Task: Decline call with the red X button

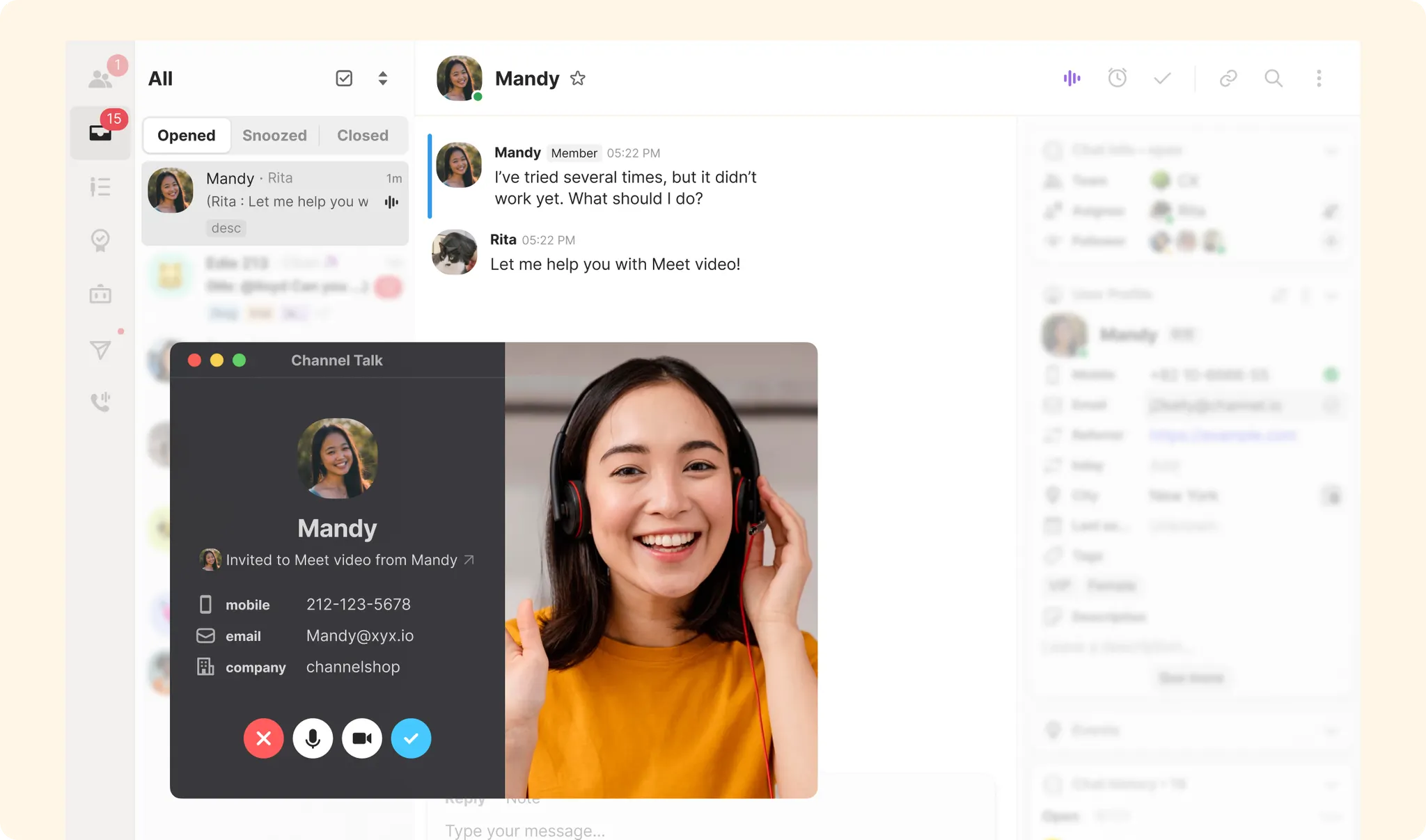Action: [263, 738]
